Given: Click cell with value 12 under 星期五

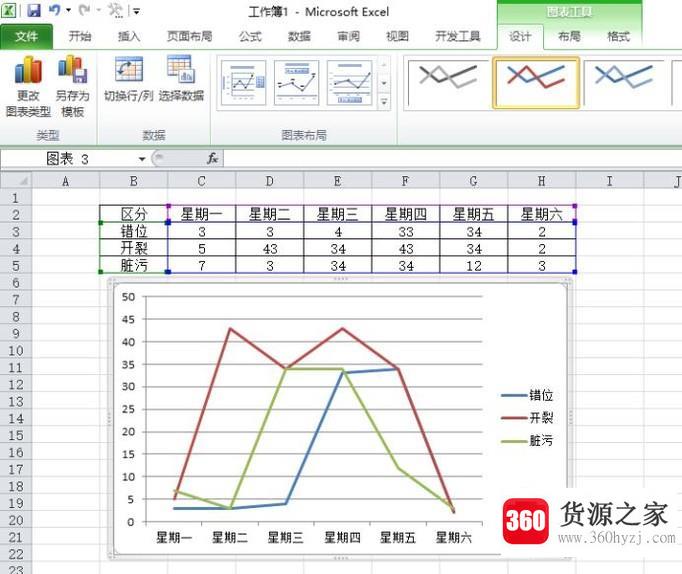Looking at the screenshot, I should (474, 265).
